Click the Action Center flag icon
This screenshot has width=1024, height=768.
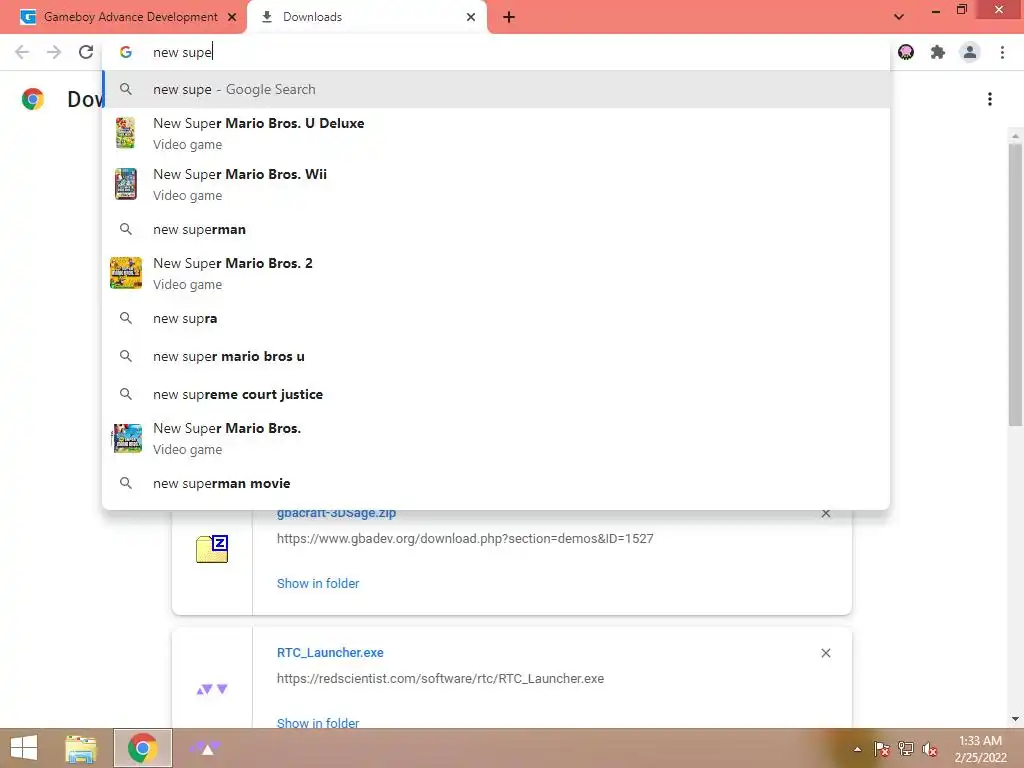882,748
